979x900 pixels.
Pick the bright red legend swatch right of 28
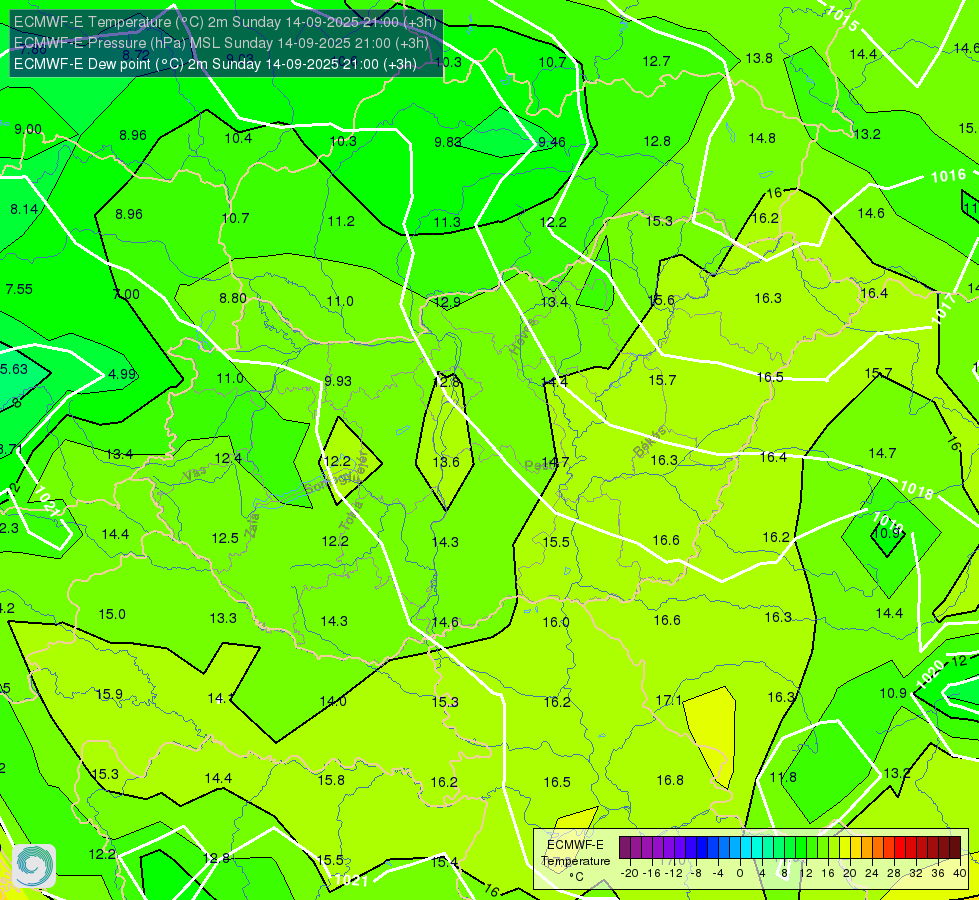(x=900, y=848)
